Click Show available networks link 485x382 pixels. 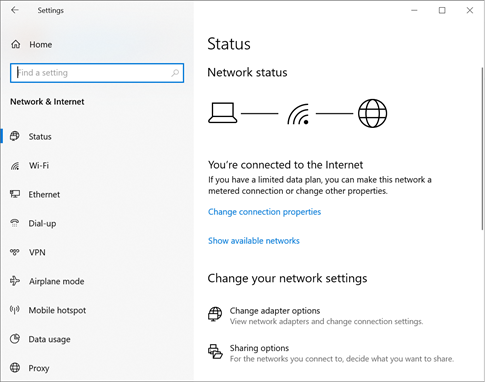(254, 241)
